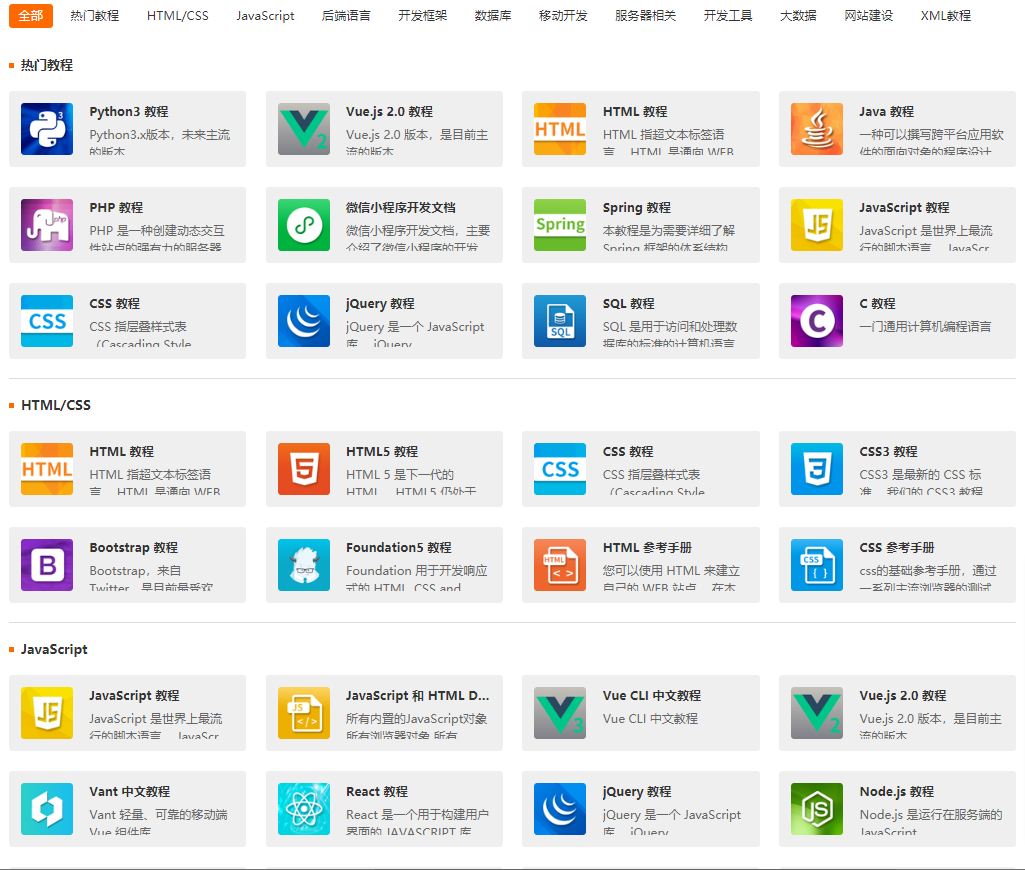Viewport: 1025px width, 870px height.
Task: Open the SQL 教程 title link
Action: coord(628,304)
